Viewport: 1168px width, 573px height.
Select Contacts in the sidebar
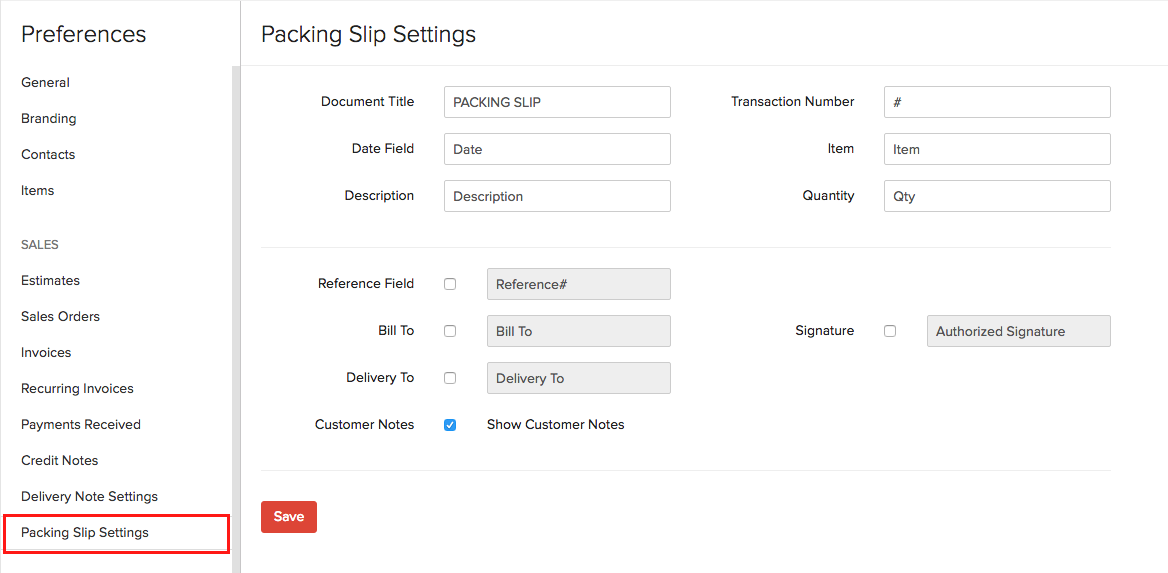point(48,154)
